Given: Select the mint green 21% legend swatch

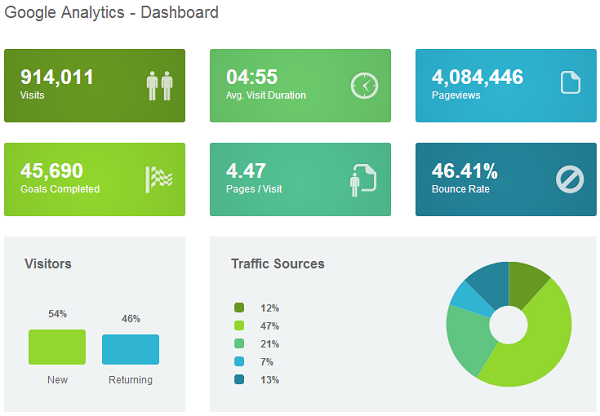Looking at the screenshot, I should pyautogui.click(x=239, y=344).
